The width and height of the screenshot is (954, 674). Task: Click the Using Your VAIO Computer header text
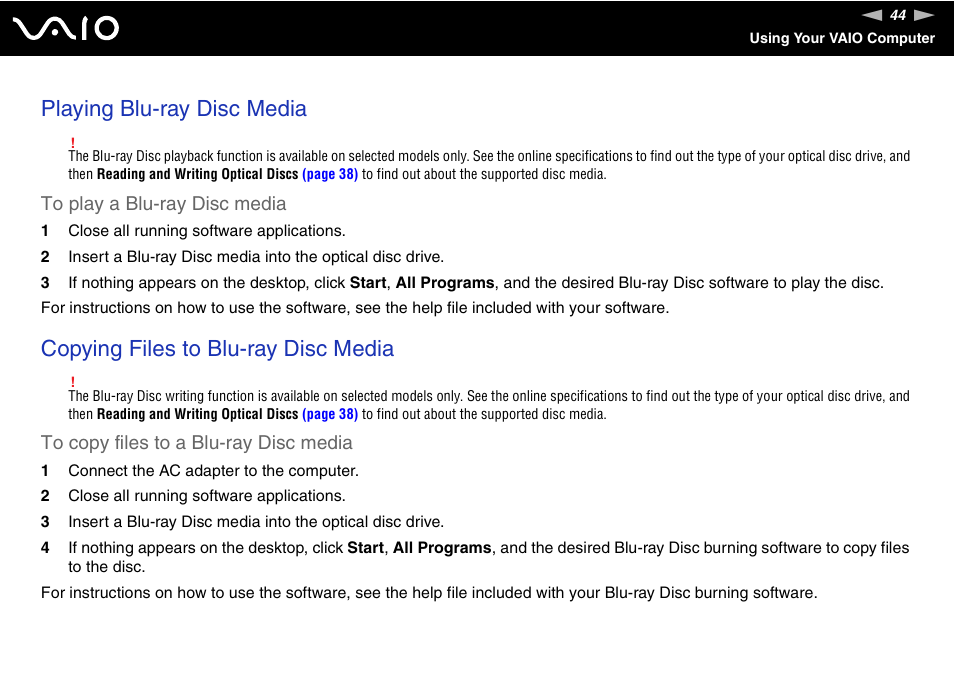842,38
